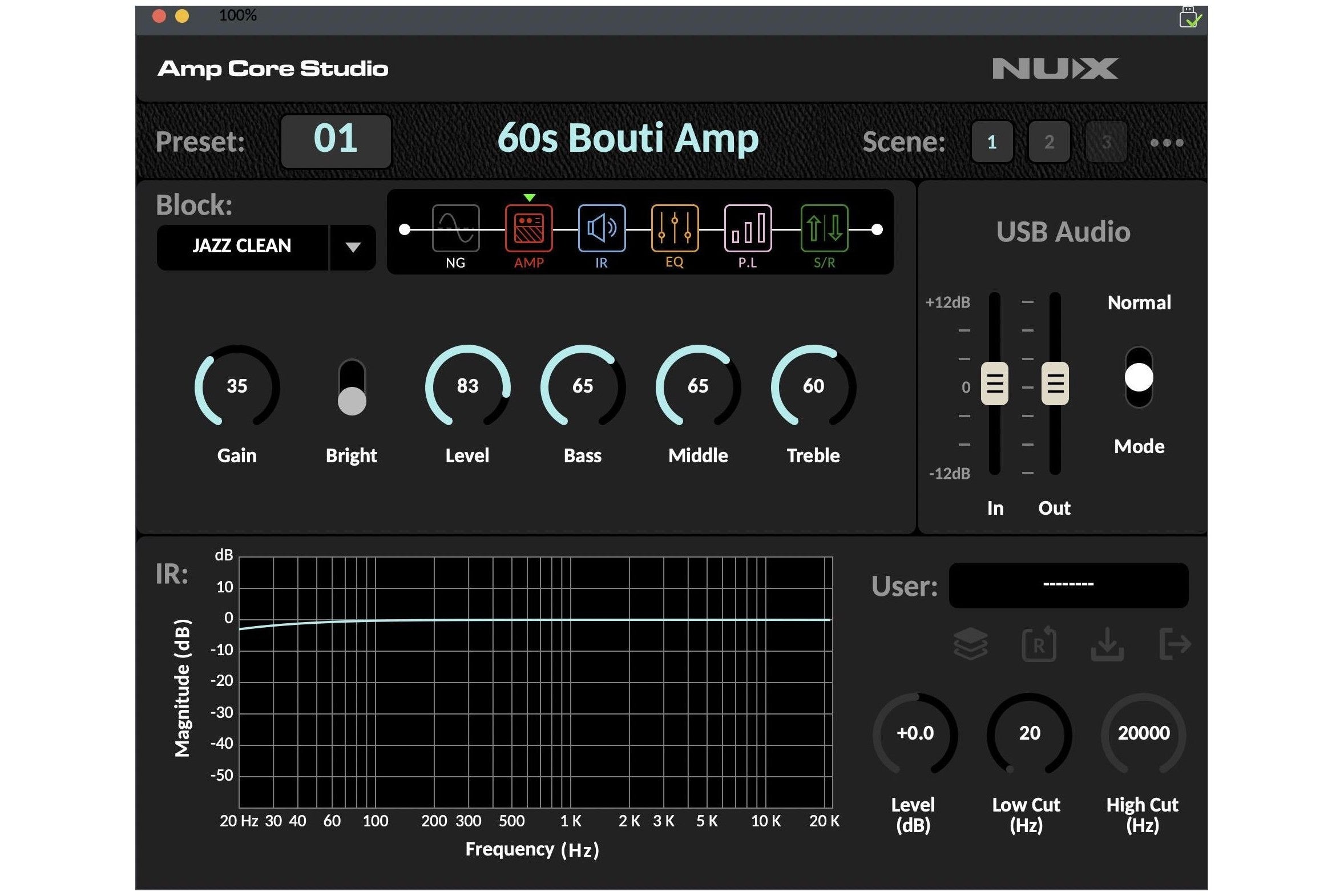Select the AMP block icon
1344x896 pixels.
528,229
